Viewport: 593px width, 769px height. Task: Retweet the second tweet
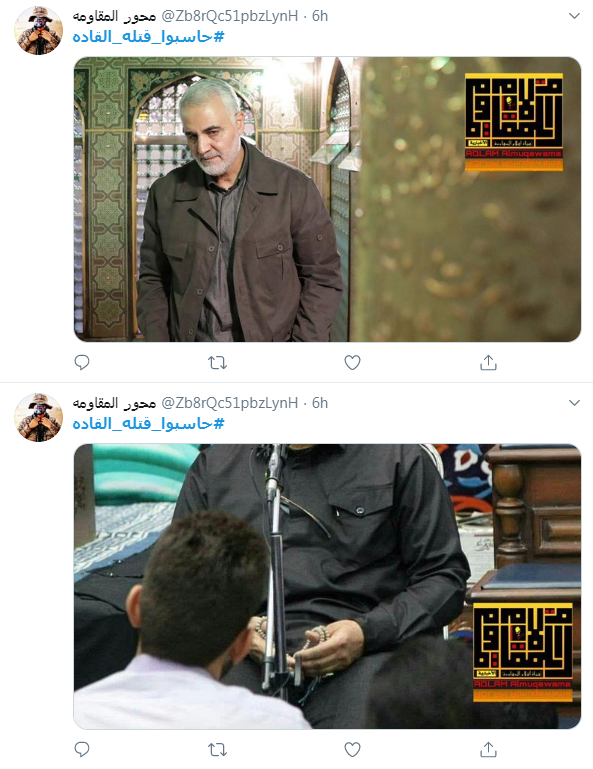(217, 750)
